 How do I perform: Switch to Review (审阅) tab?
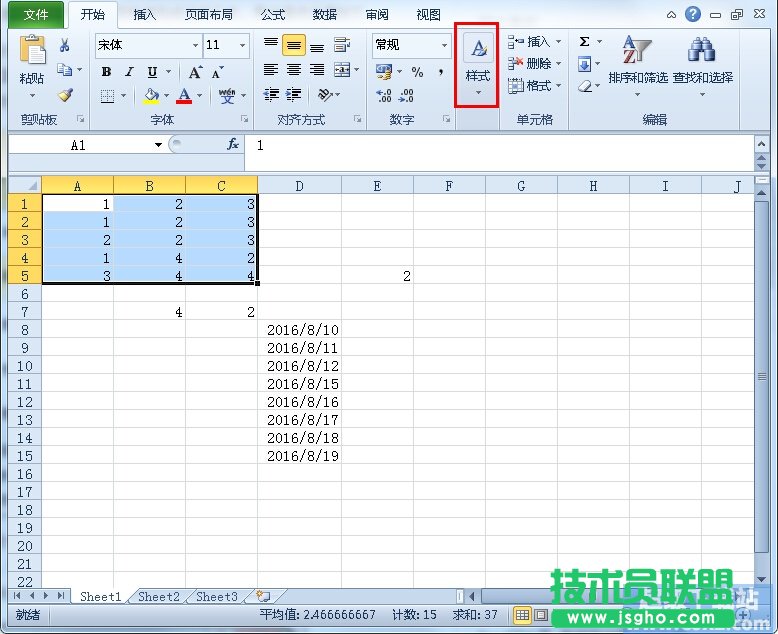pyautogui.click(x=377, y=15)
